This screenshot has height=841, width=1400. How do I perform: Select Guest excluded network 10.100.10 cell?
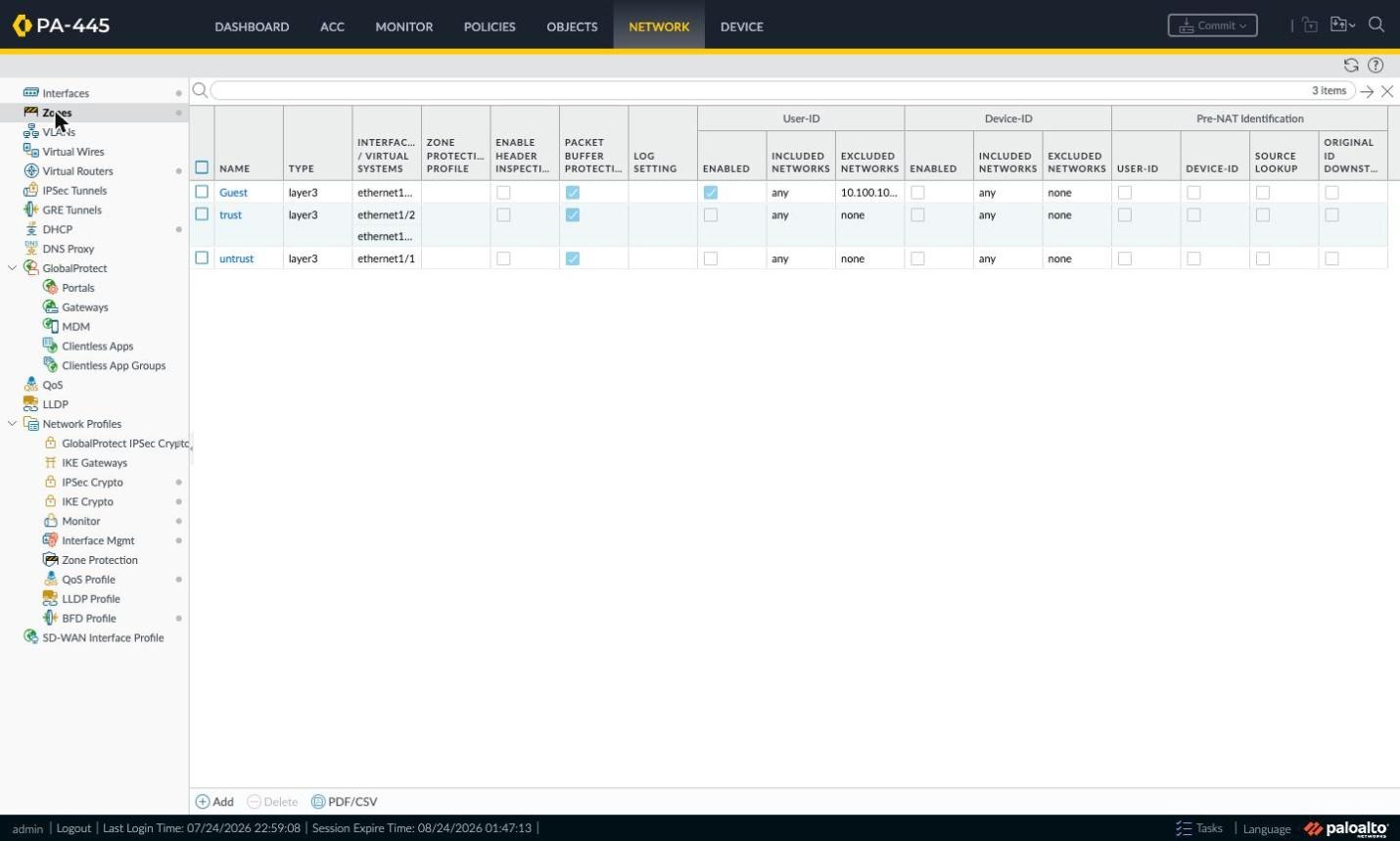point(869,193)
